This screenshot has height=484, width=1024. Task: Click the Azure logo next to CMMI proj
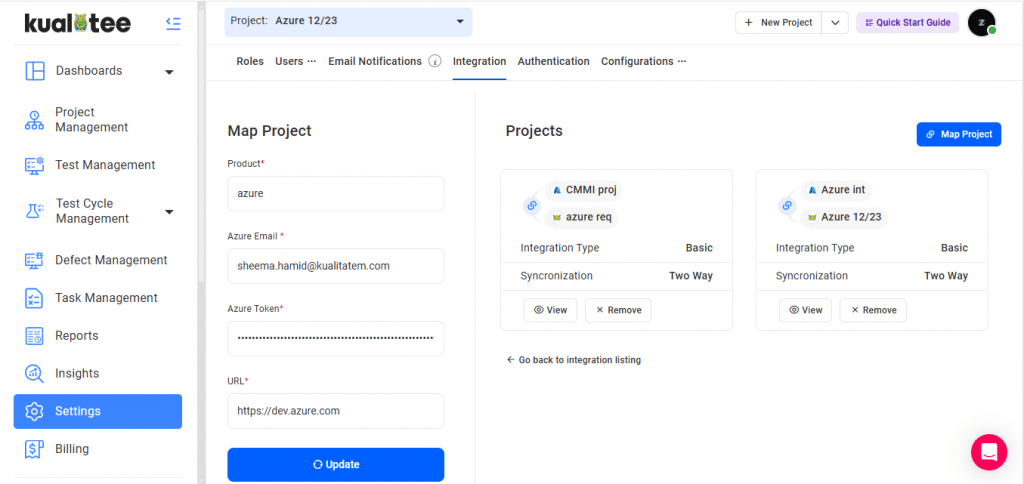[x=557, y=190]
